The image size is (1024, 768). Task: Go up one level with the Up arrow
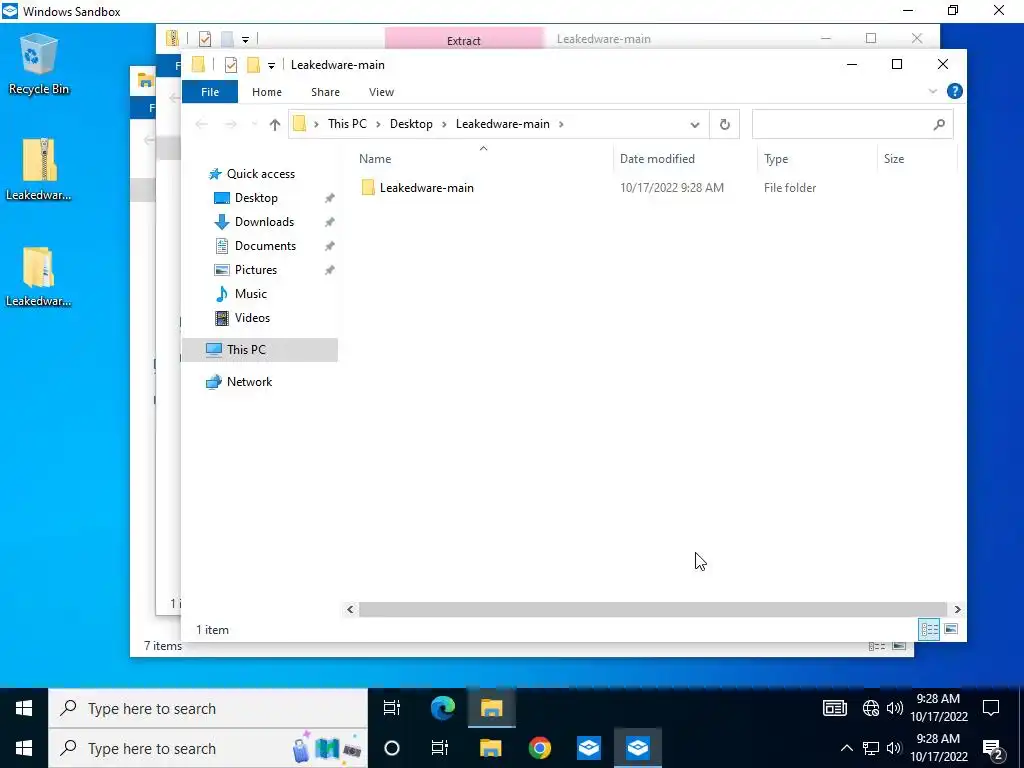pos(274,124)
